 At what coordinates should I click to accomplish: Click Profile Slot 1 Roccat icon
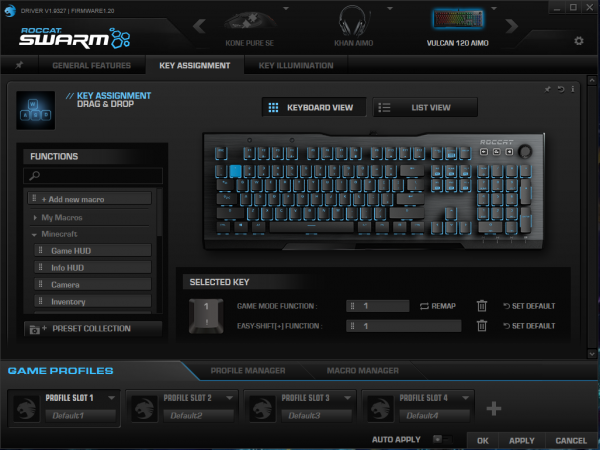pos(26,409)
